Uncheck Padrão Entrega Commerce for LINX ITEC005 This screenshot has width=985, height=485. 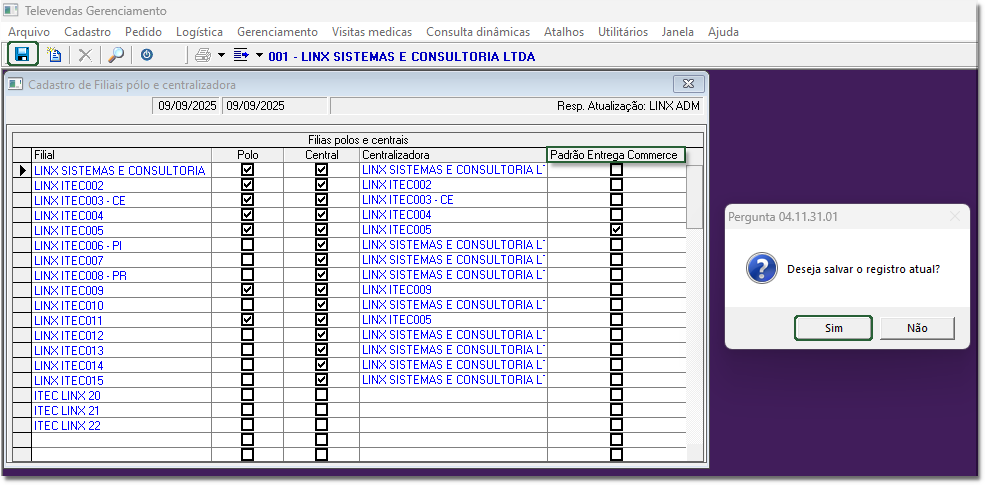(617, 230)
